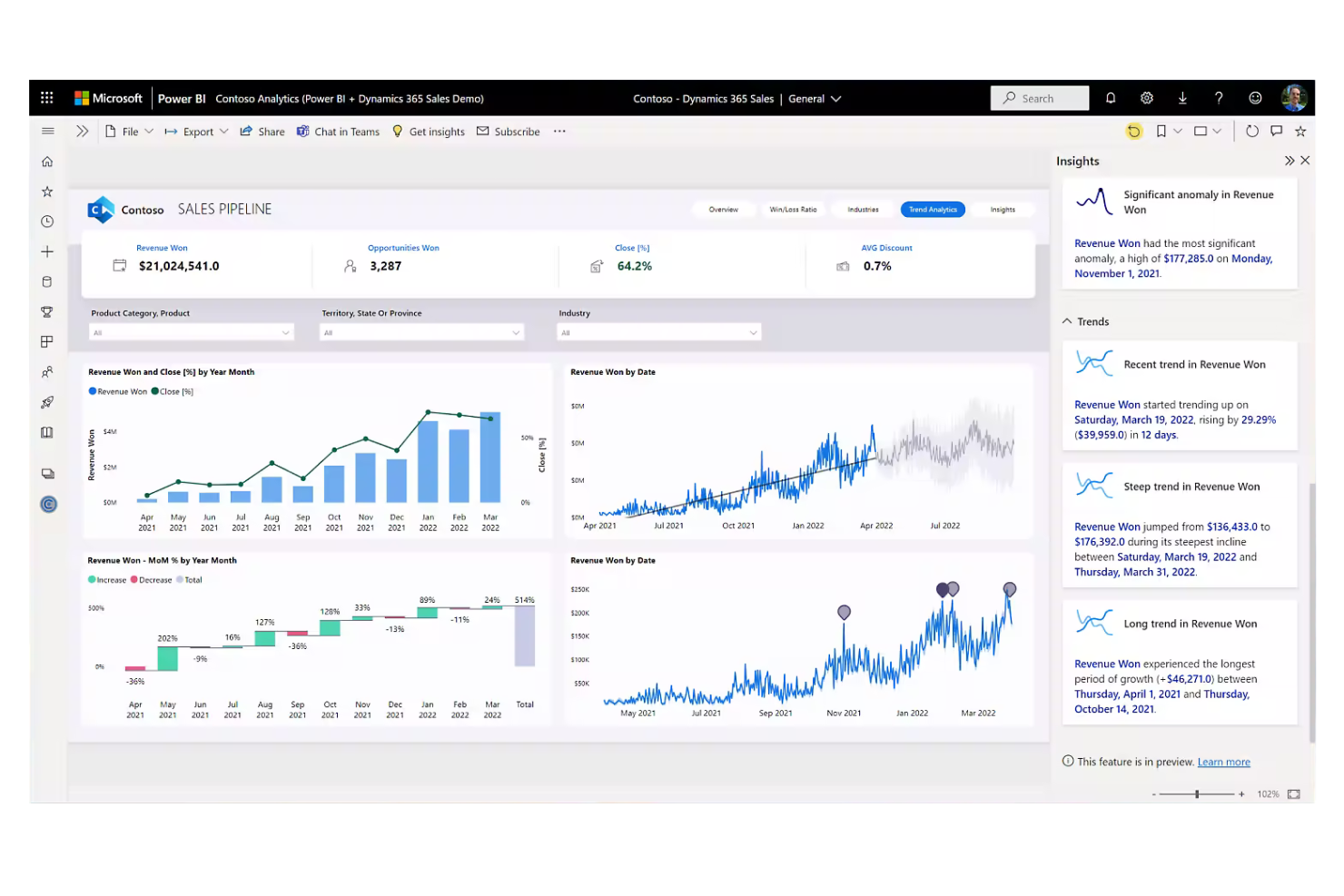Screen dimensions: 1344x896
Task: Open Apps icon in left sidebar
Action: 47,341
